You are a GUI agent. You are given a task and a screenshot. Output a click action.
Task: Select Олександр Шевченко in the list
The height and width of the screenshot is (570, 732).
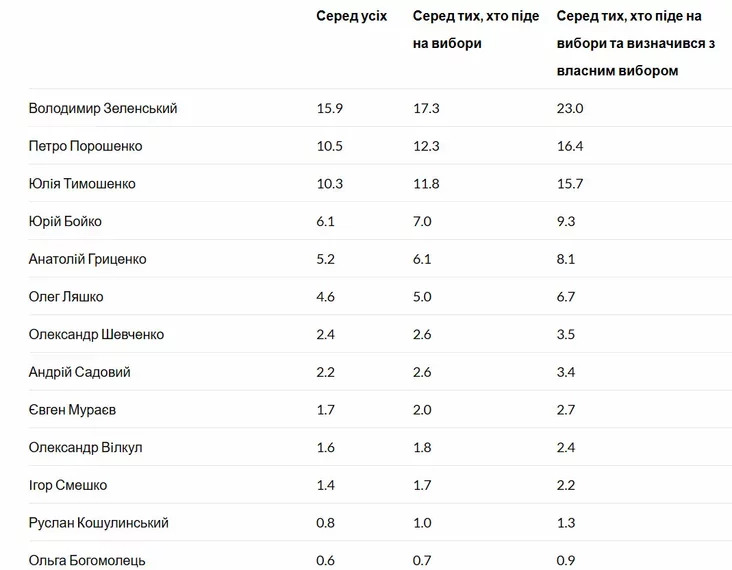click(x=96, y=335)
